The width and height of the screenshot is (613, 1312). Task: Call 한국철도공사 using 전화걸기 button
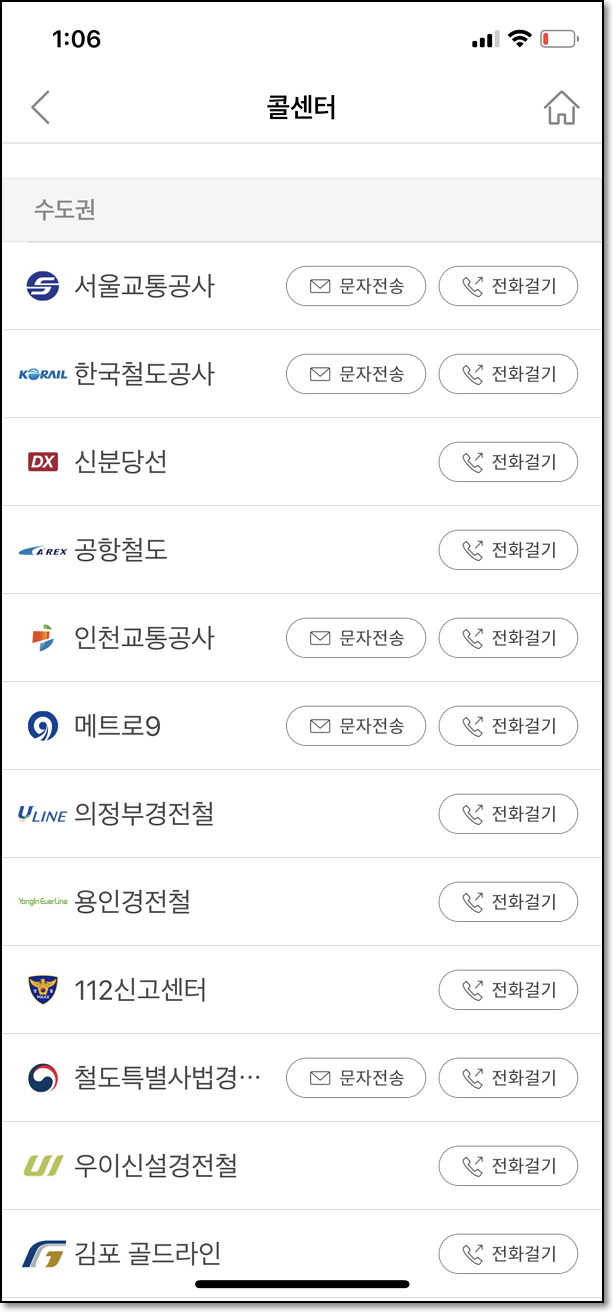[508, 374]
